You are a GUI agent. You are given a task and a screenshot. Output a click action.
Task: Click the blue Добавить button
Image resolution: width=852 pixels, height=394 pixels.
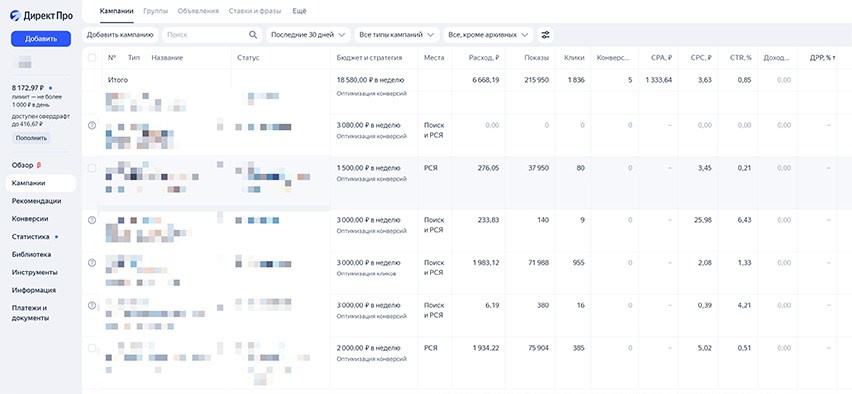coord(41,39)
